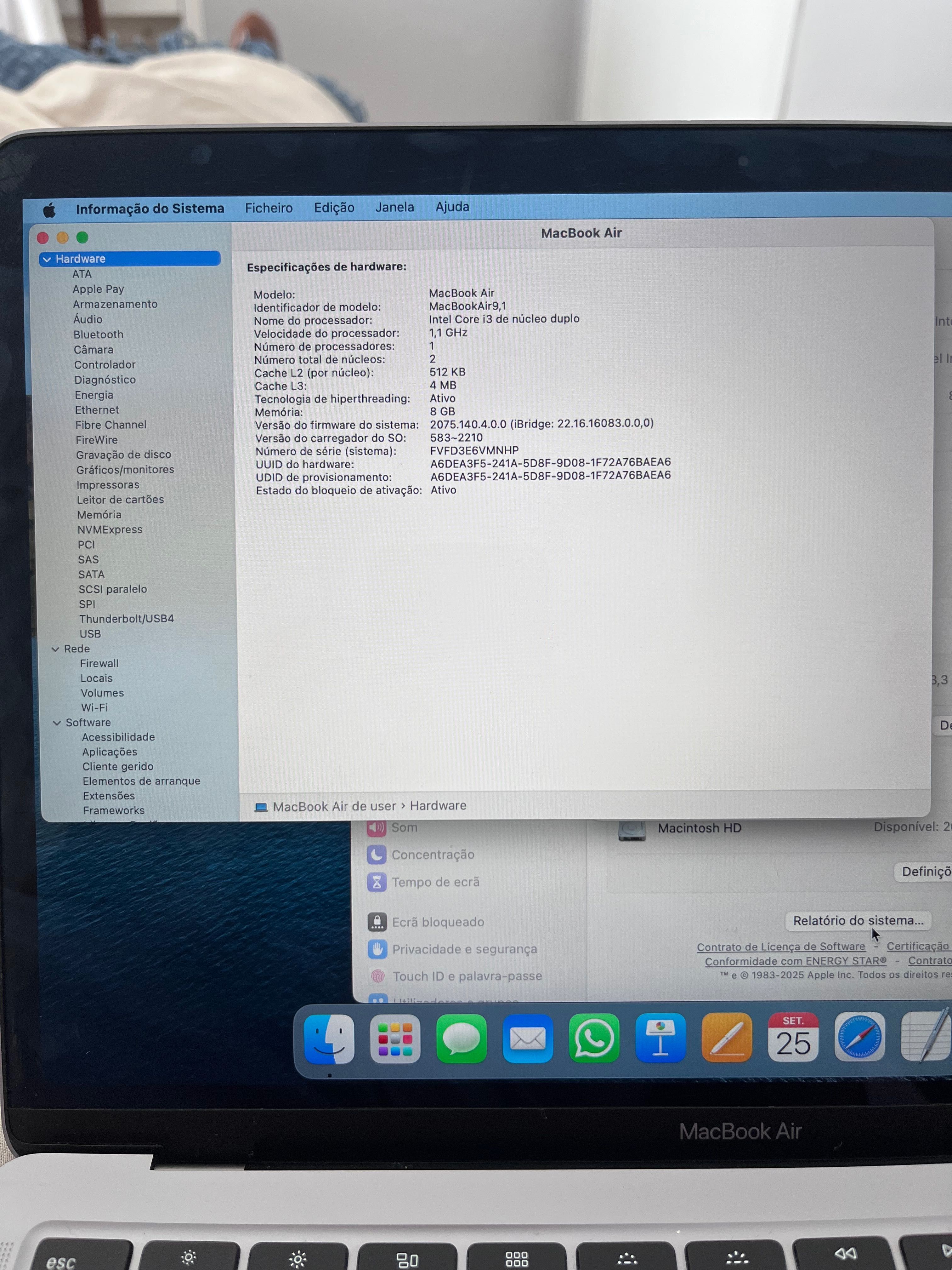952x1270 pixels.
Task: Select USB in the sidebar
Action: [x=90, y=634]
